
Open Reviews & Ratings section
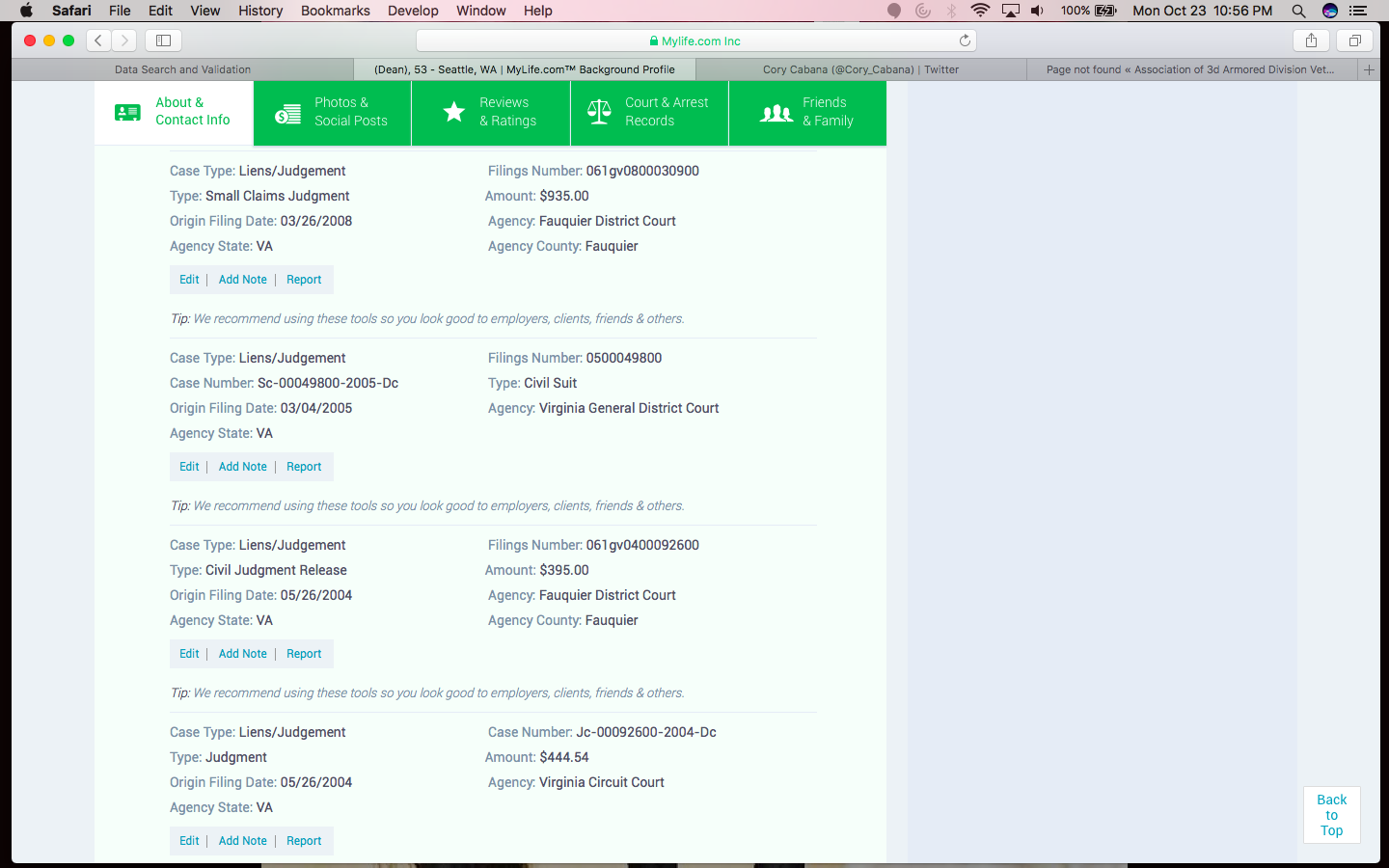tap(491, 112)
